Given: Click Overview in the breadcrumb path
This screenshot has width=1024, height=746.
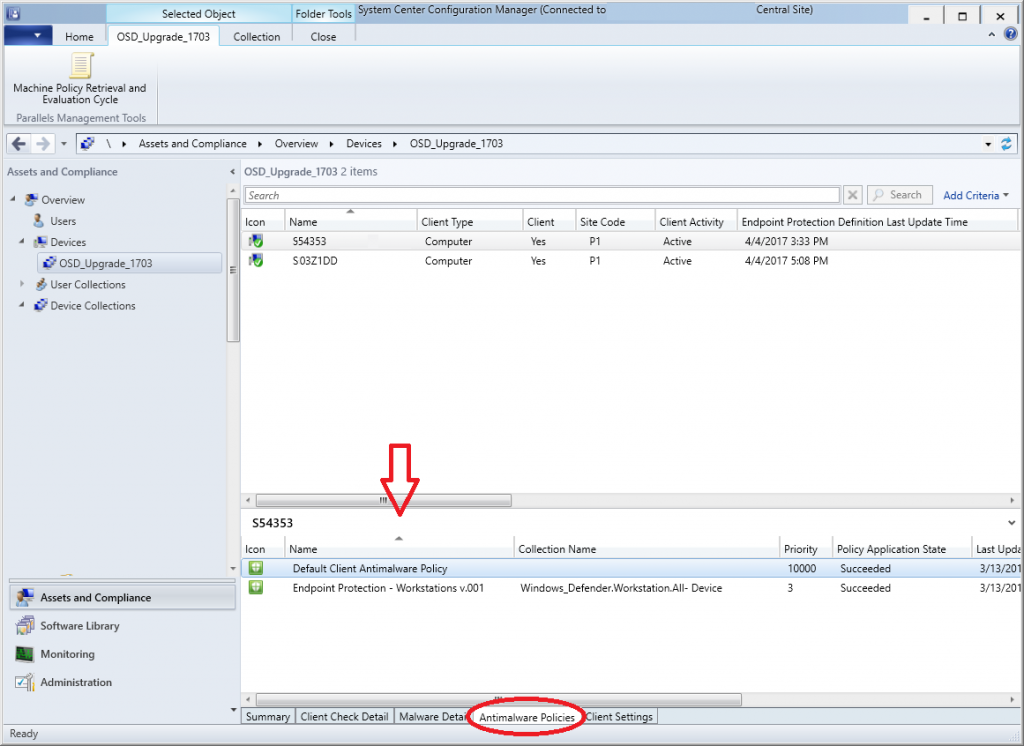Looking at the screenshot, I should (x=296, y=144).
